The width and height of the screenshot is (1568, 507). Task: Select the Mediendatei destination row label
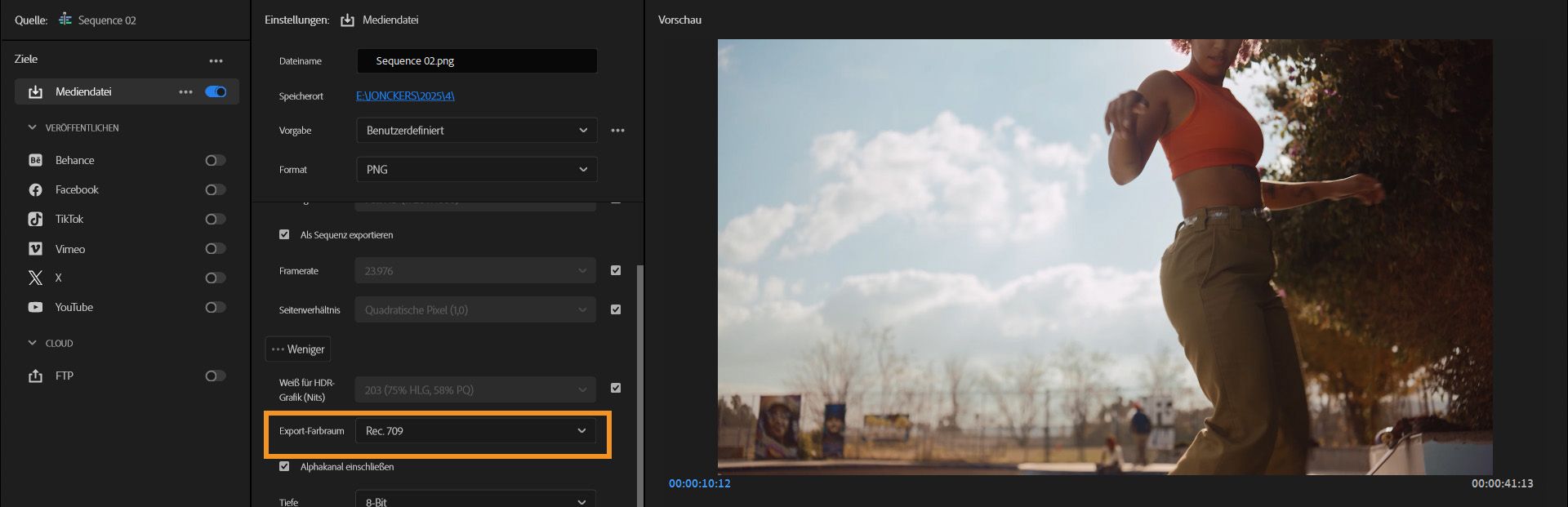pos(83,92)
